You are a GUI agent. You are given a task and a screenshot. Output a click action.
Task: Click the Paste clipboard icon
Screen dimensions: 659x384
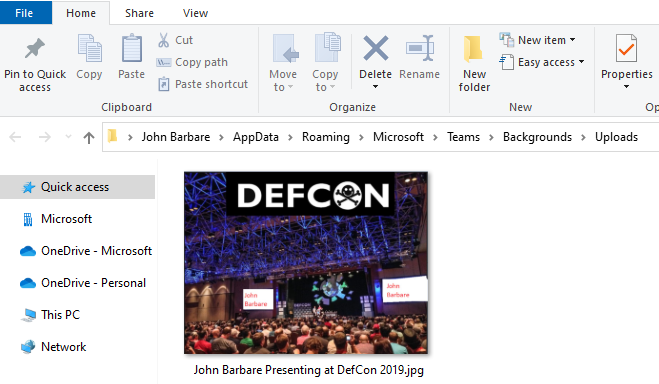pos(132,48)
